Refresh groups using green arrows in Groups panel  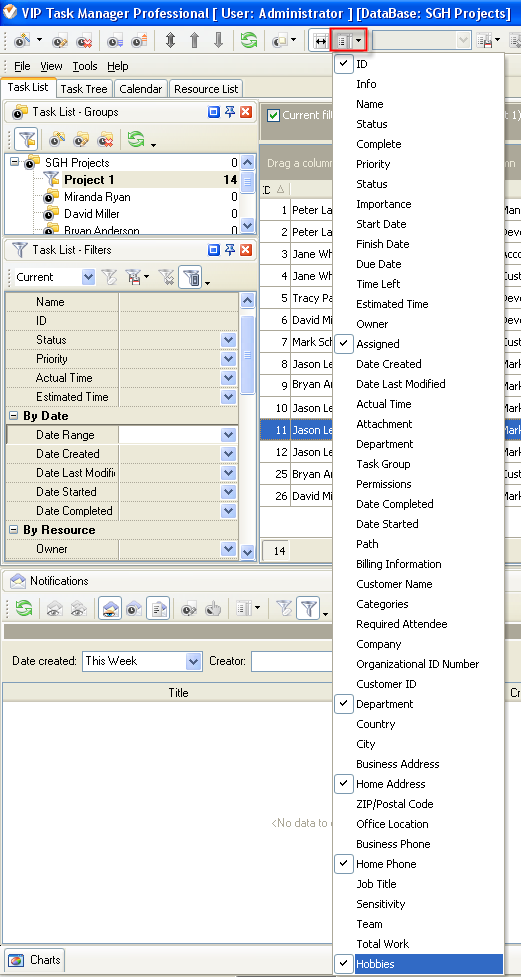tap(136, 138)
